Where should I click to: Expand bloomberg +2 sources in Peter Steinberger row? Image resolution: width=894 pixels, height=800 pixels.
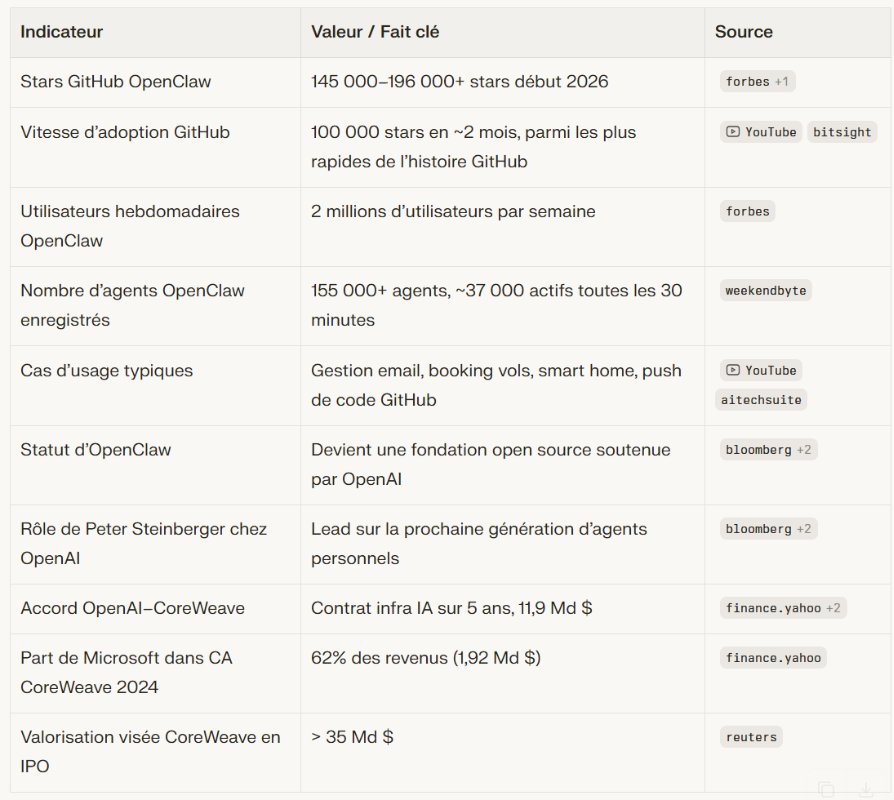[768, 529]
